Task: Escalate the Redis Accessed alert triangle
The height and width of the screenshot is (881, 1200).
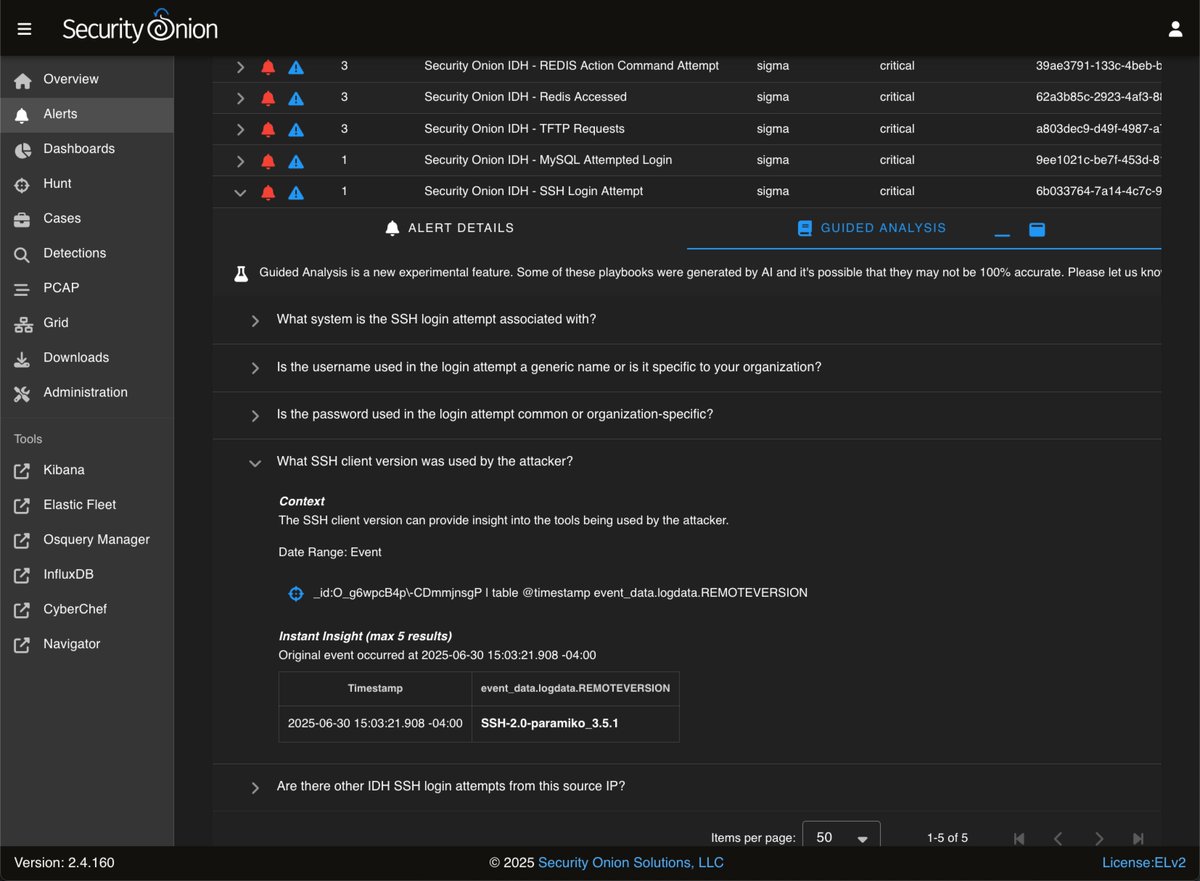Action: [x=296, y=98]
